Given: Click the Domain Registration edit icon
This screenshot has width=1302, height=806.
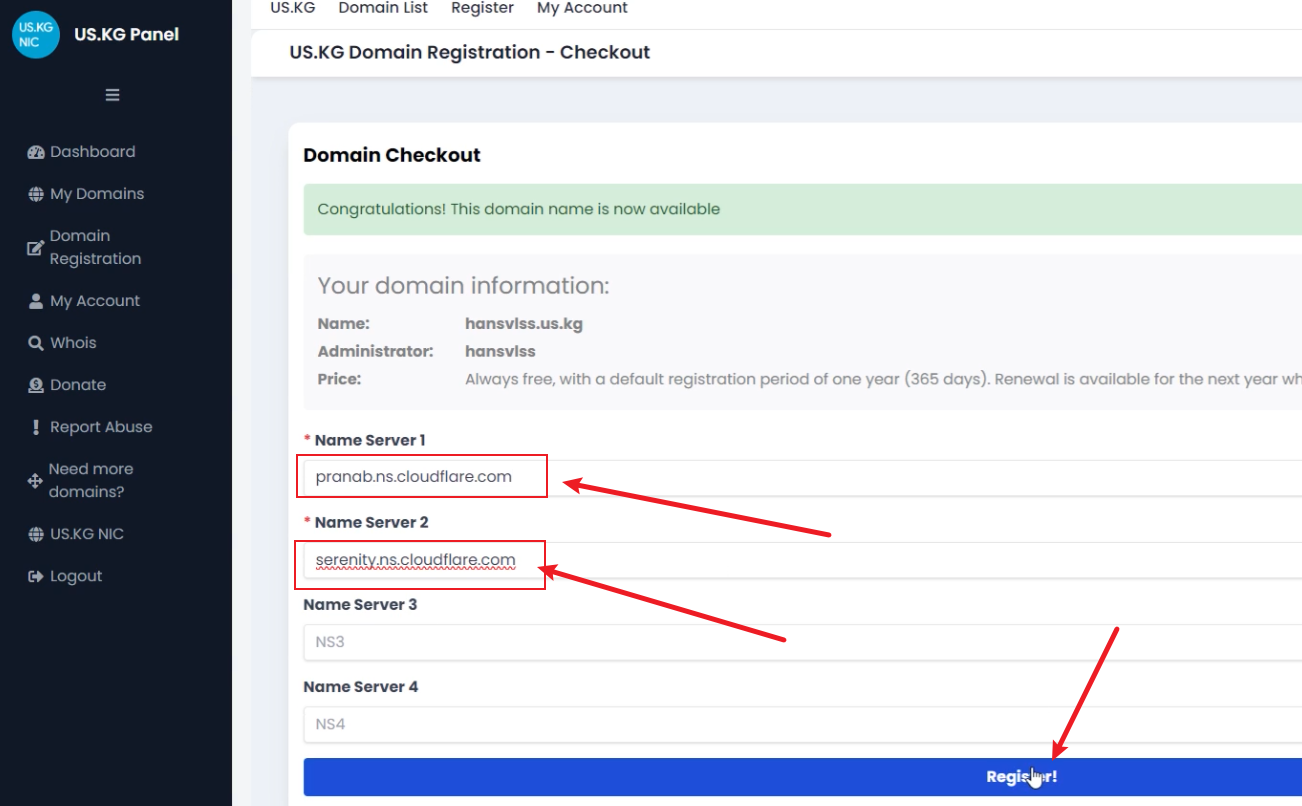Looking at the screenshot, I should click(35, 248).
